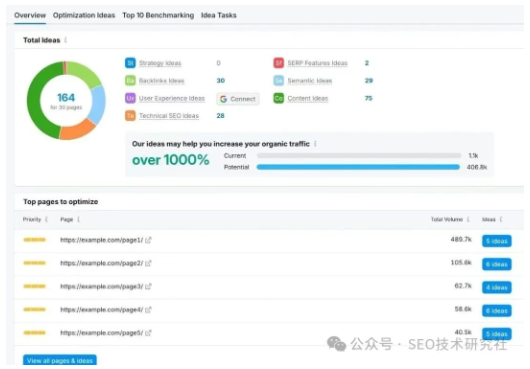Click the info icon next to Total Ideas
530x369 pixels.
coord(66,40)
